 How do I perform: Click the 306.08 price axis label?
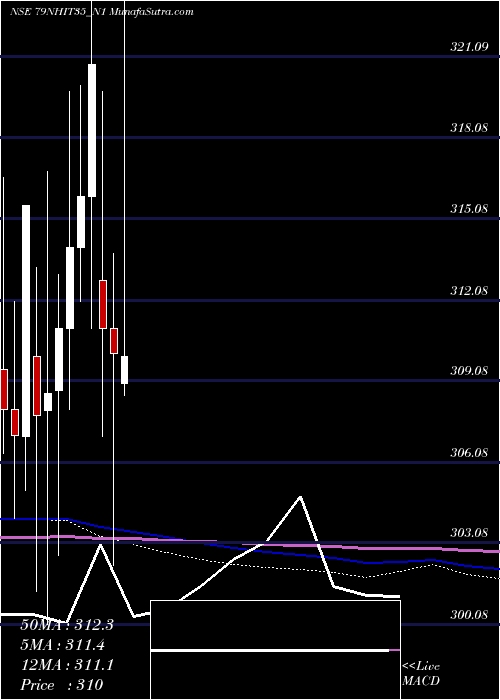[x=469, y=453]
